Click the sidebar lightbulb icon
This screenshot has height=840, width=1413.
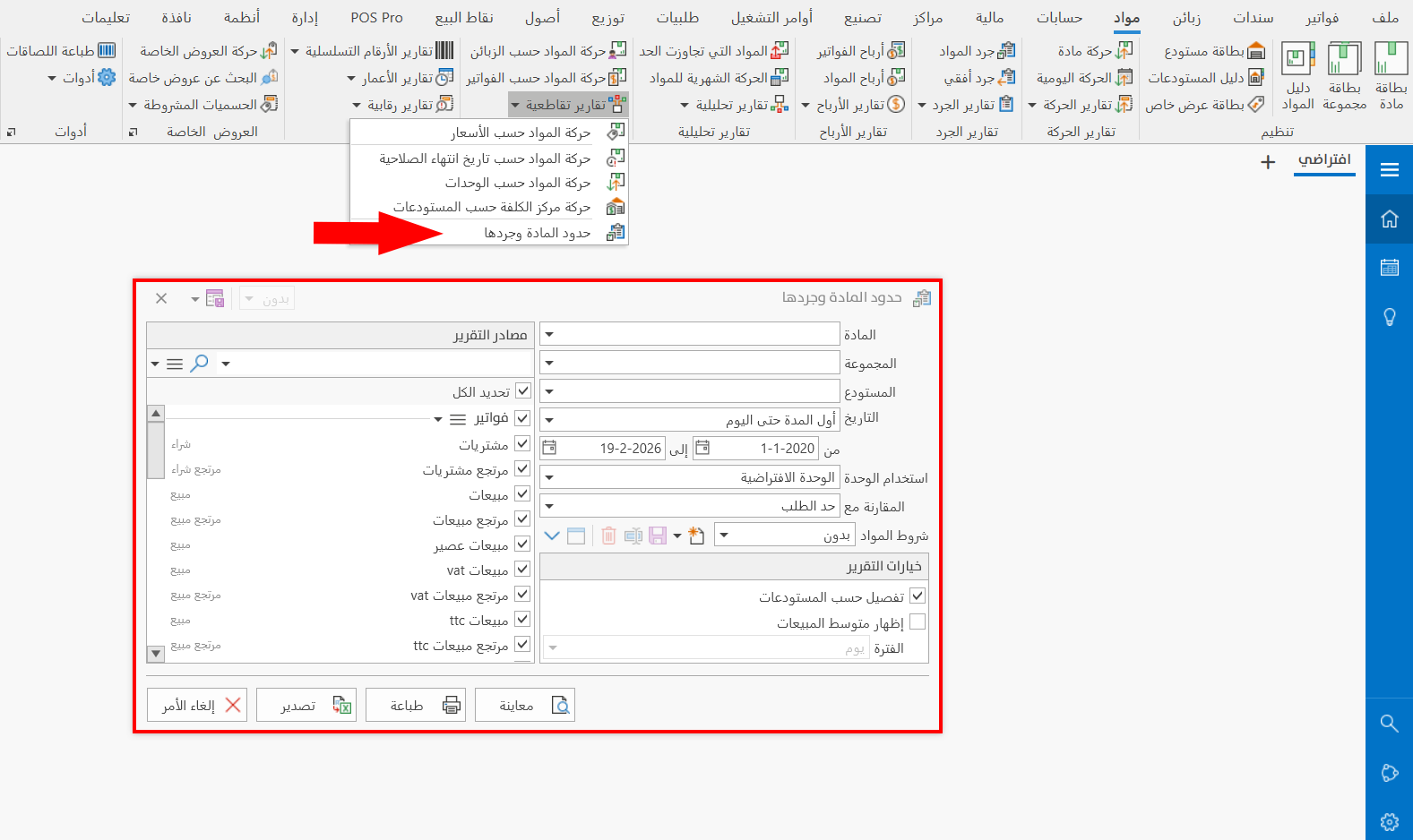1389,317
